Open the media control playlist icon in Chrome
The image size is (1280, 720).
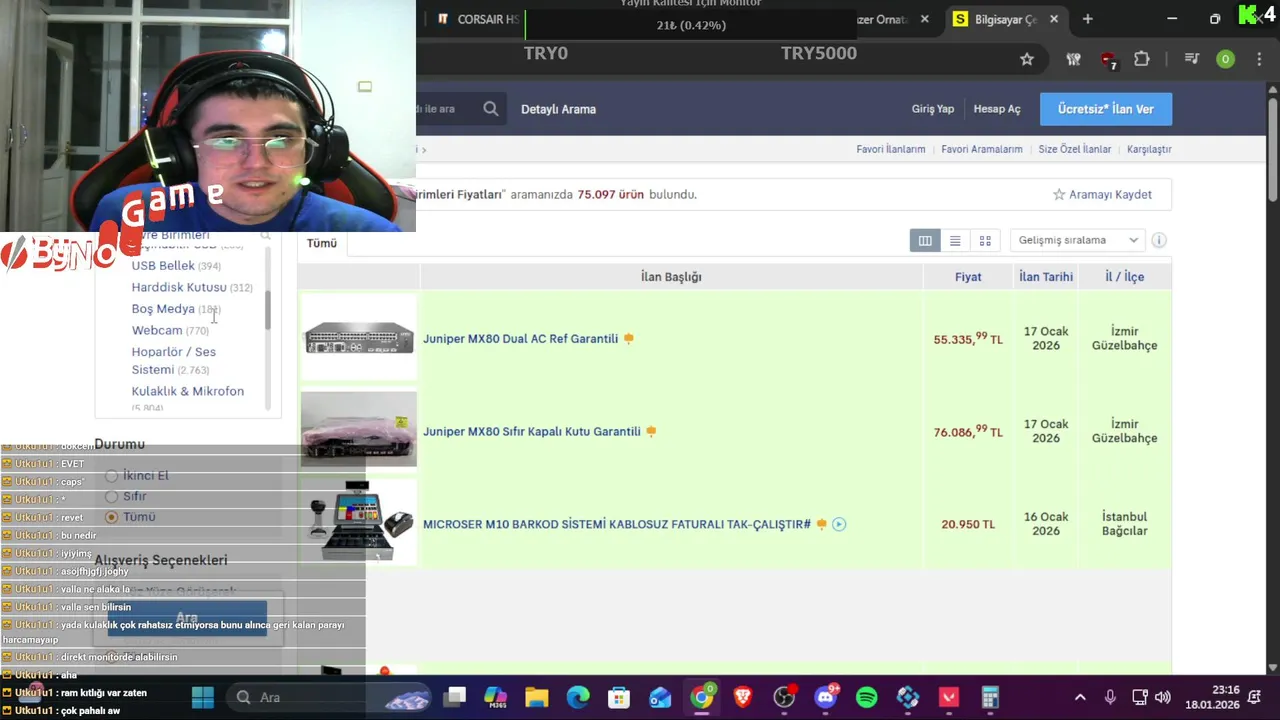1191,59
